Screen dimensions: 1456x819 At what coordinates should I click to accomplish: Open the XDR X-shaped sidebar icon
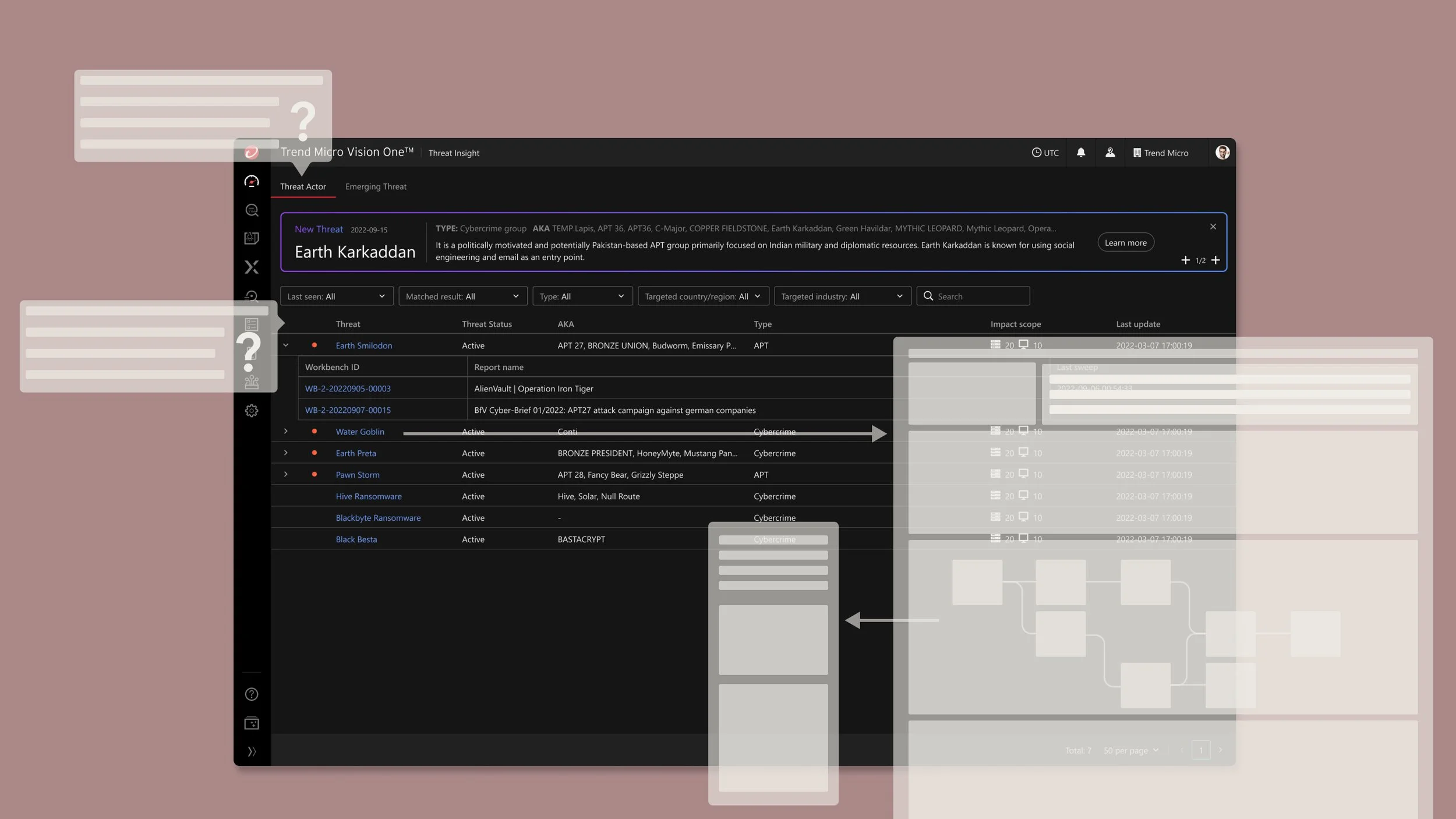coord(251,267)
